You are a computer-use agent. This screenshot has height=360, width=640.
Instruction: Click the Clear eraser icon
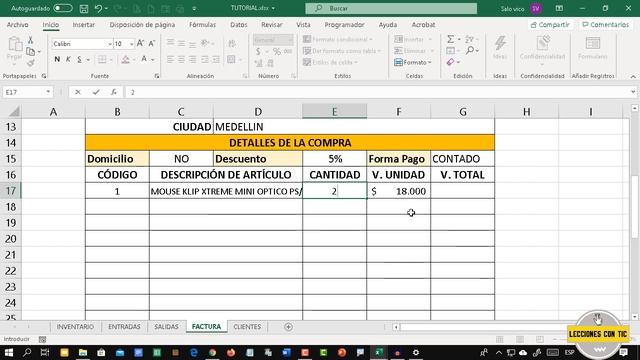450,62
